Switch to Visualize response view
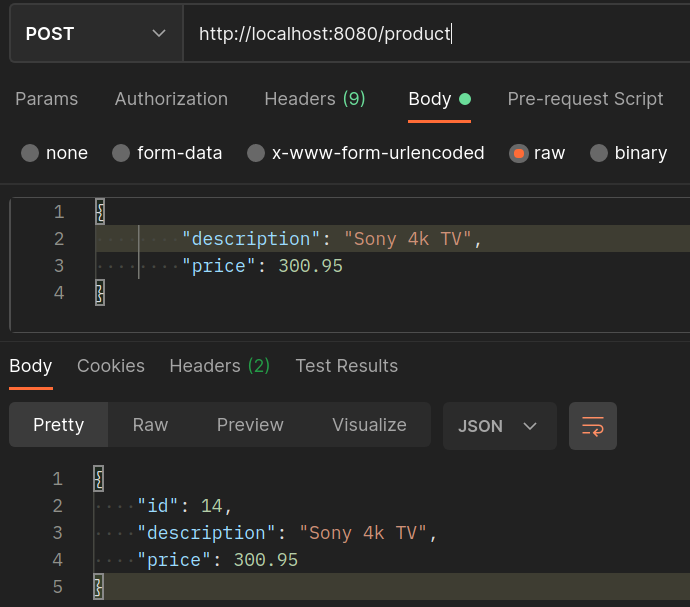Image resolution: width=690 pixels, height=607 pixels. [369, 425]
